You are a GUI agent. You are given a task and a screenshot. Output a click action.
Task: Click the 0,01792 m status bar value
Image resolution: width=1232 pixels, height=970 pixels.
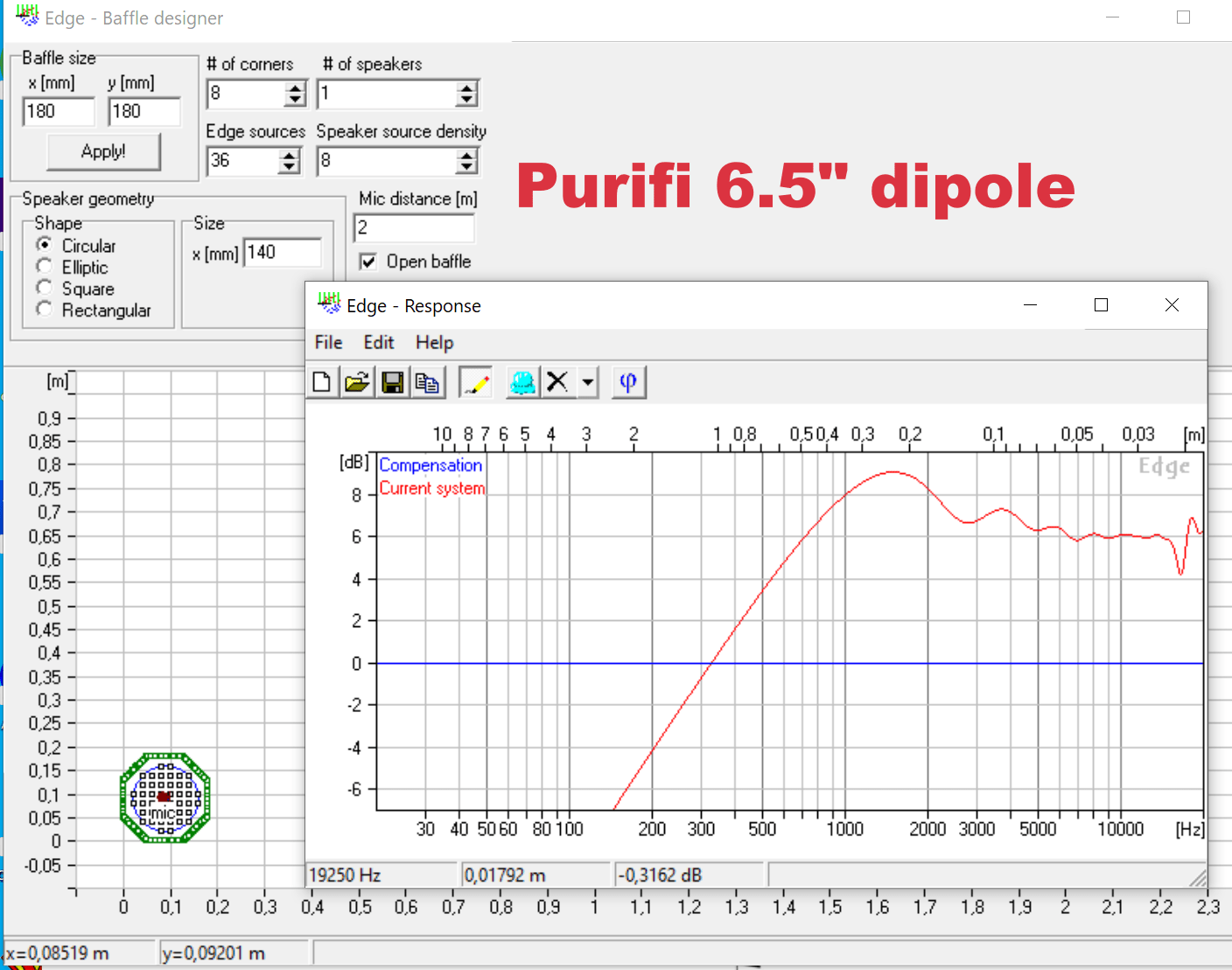tap(505, 875)
